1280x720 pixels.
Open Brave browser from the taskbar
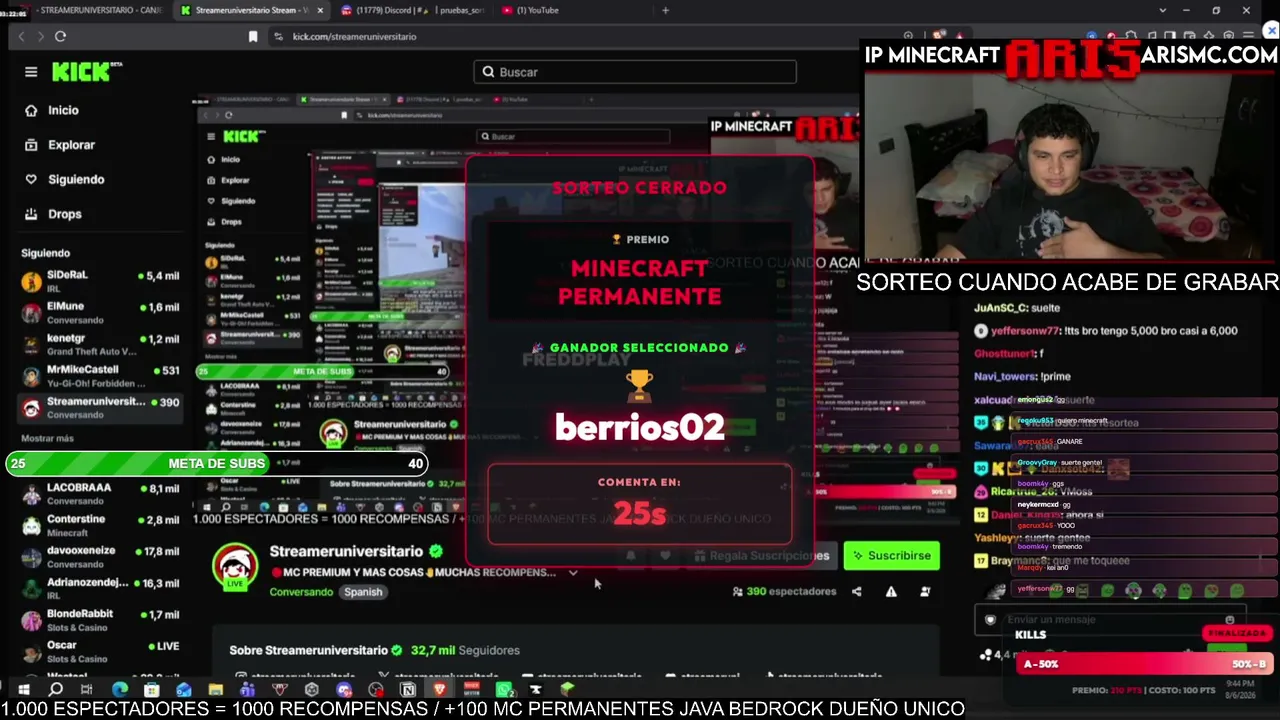[439, 689]
